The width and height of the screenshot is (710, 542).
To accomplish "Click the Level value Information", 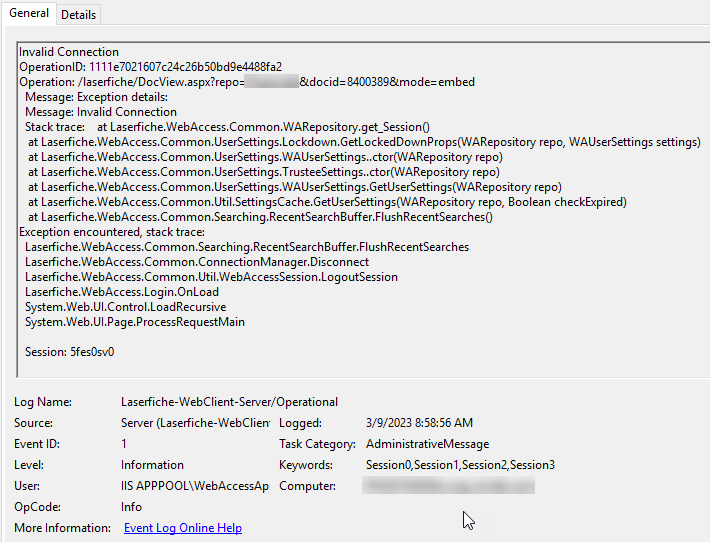I will coord(152,465).
